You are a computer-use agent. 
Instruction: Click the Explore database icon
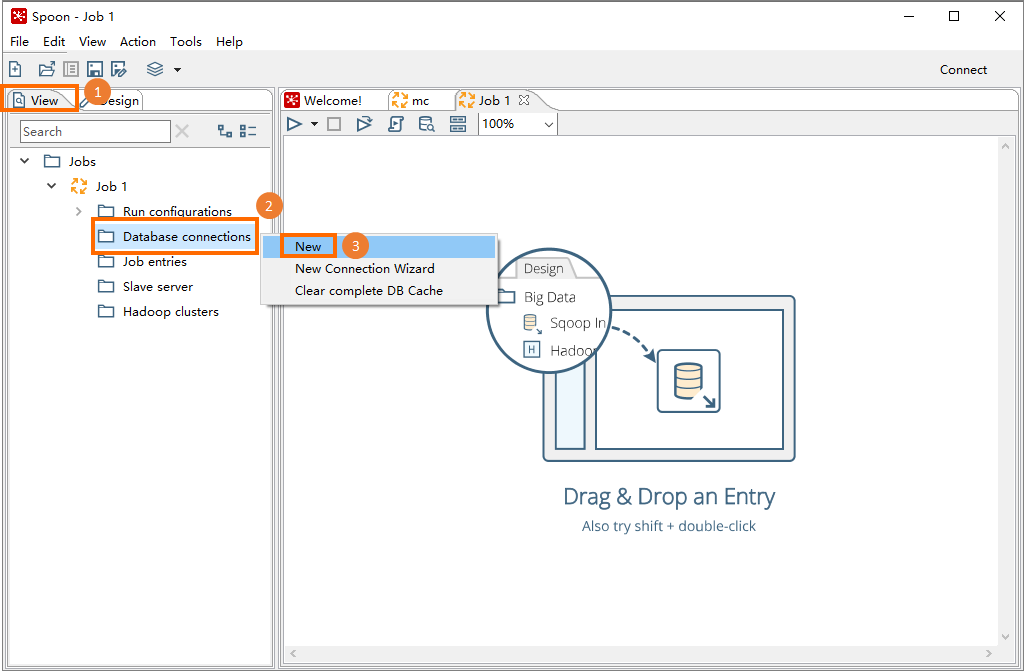[426, 124]
